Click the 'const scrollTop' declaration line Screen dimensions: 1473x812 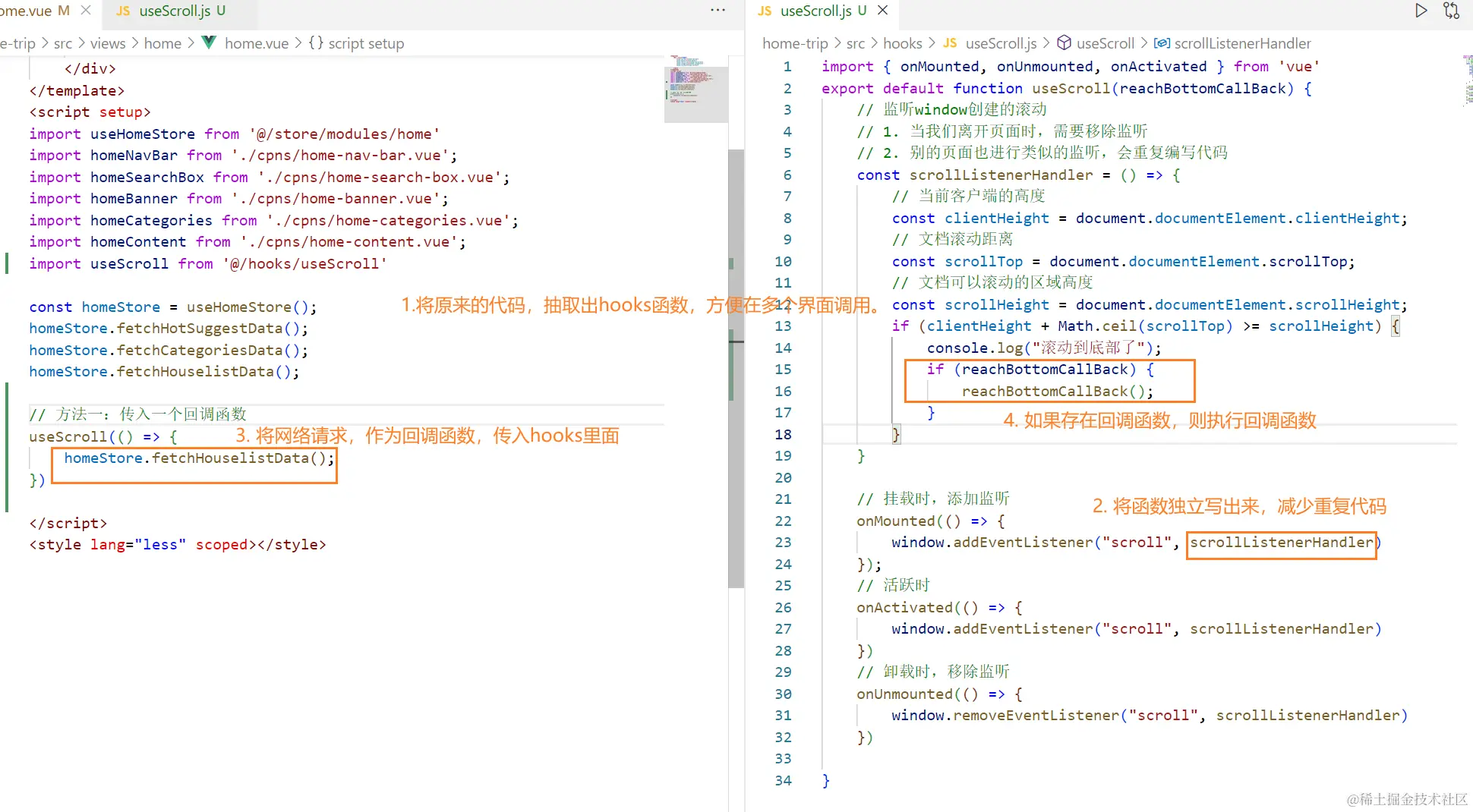point(1123,261)
